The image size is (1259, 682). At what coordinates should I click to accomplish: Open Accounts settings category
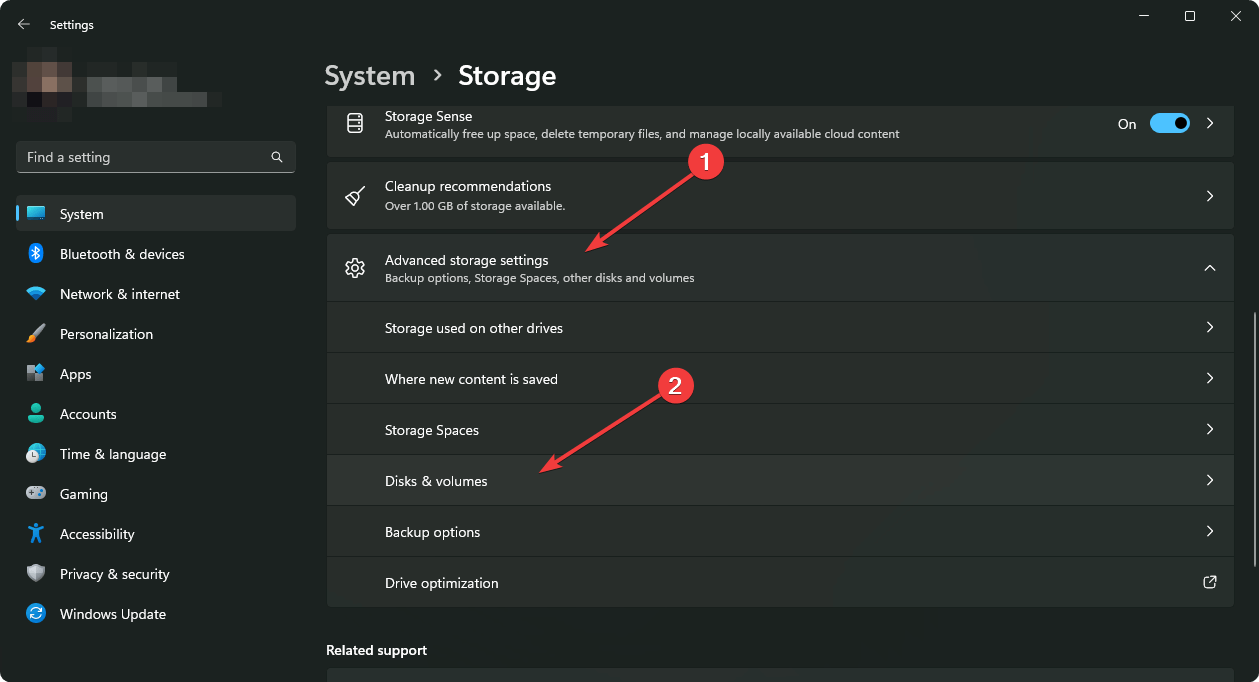click(x=156, y=414)
